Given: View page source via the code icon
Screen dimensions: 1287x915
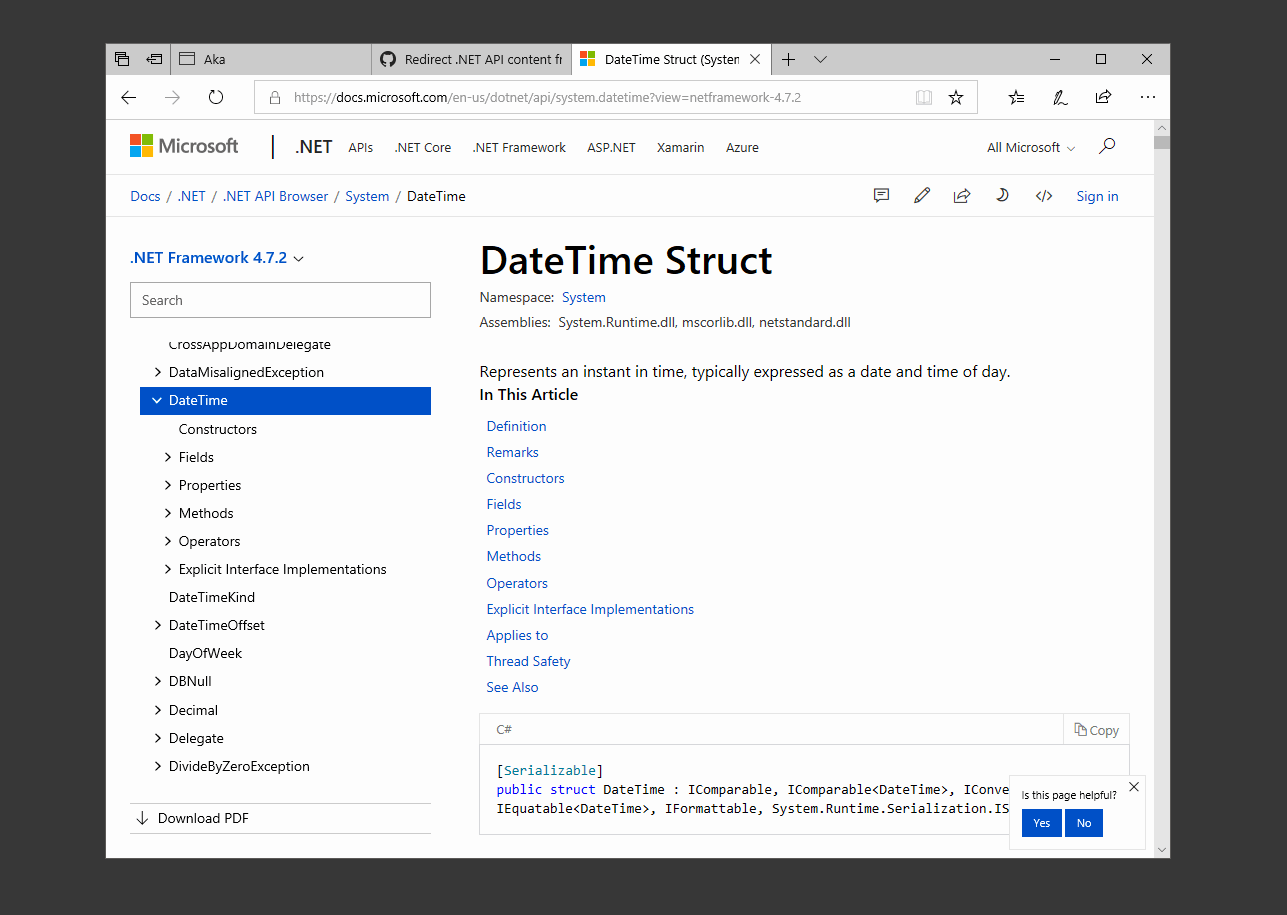Looking at the screenshot, I should [x=1043, y=195].
